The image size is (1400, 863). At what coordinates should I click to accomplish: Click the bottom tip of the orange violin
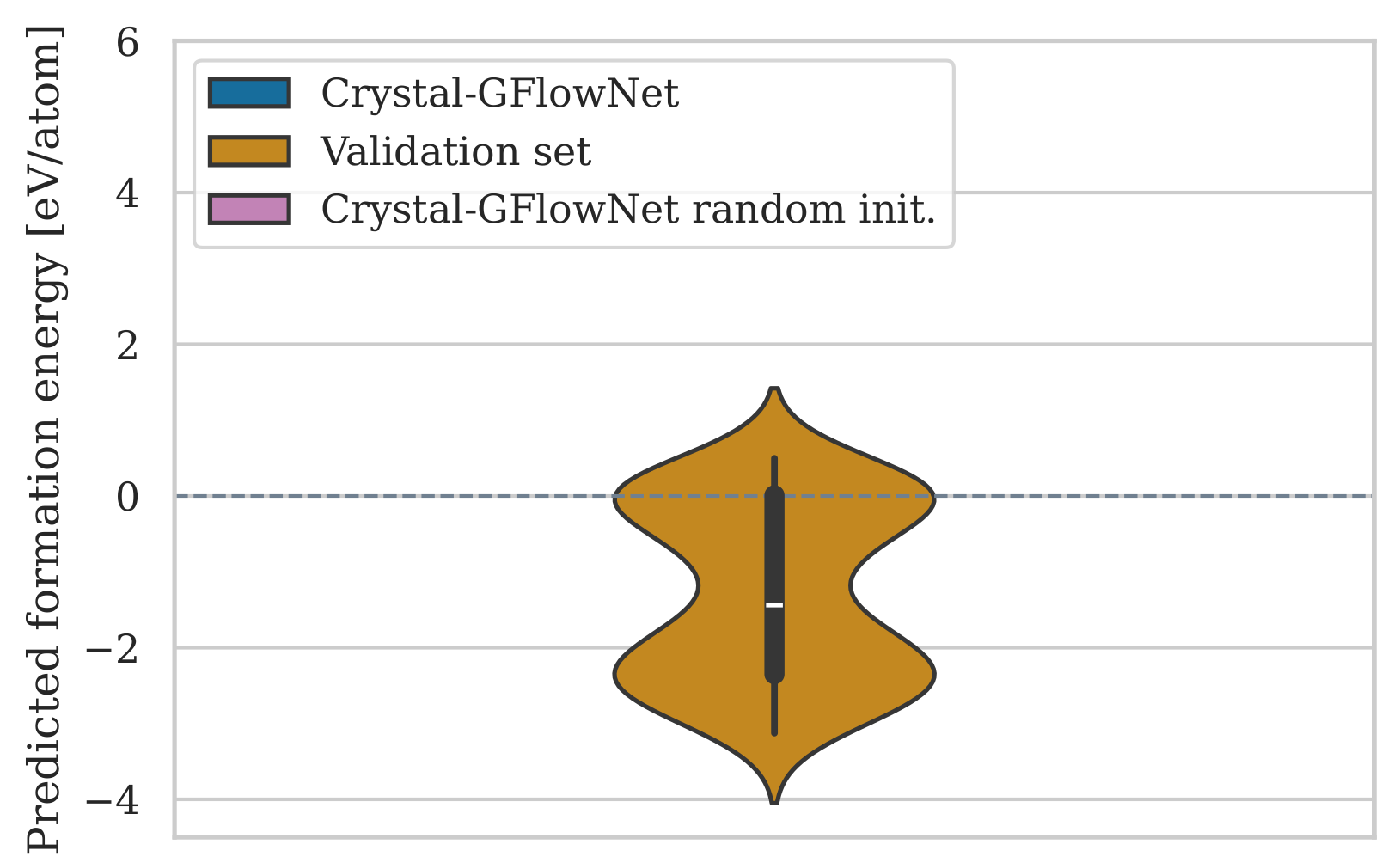[x=775, y=799]
